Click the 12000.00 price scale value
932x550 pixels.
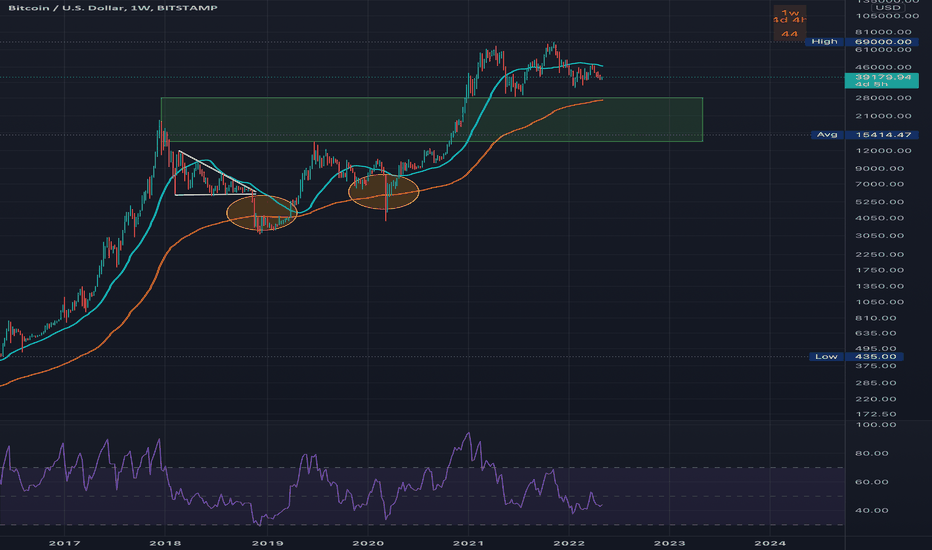[883, 150]
